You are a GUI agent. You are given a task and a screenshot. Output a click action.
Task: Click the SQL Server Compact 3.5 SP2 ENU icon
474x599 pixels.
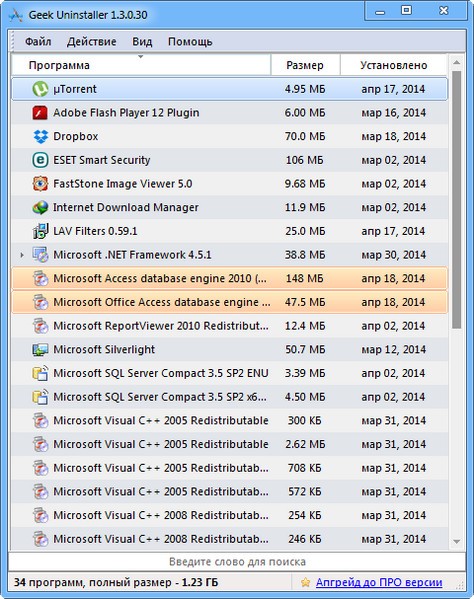(x=40, y=373)
